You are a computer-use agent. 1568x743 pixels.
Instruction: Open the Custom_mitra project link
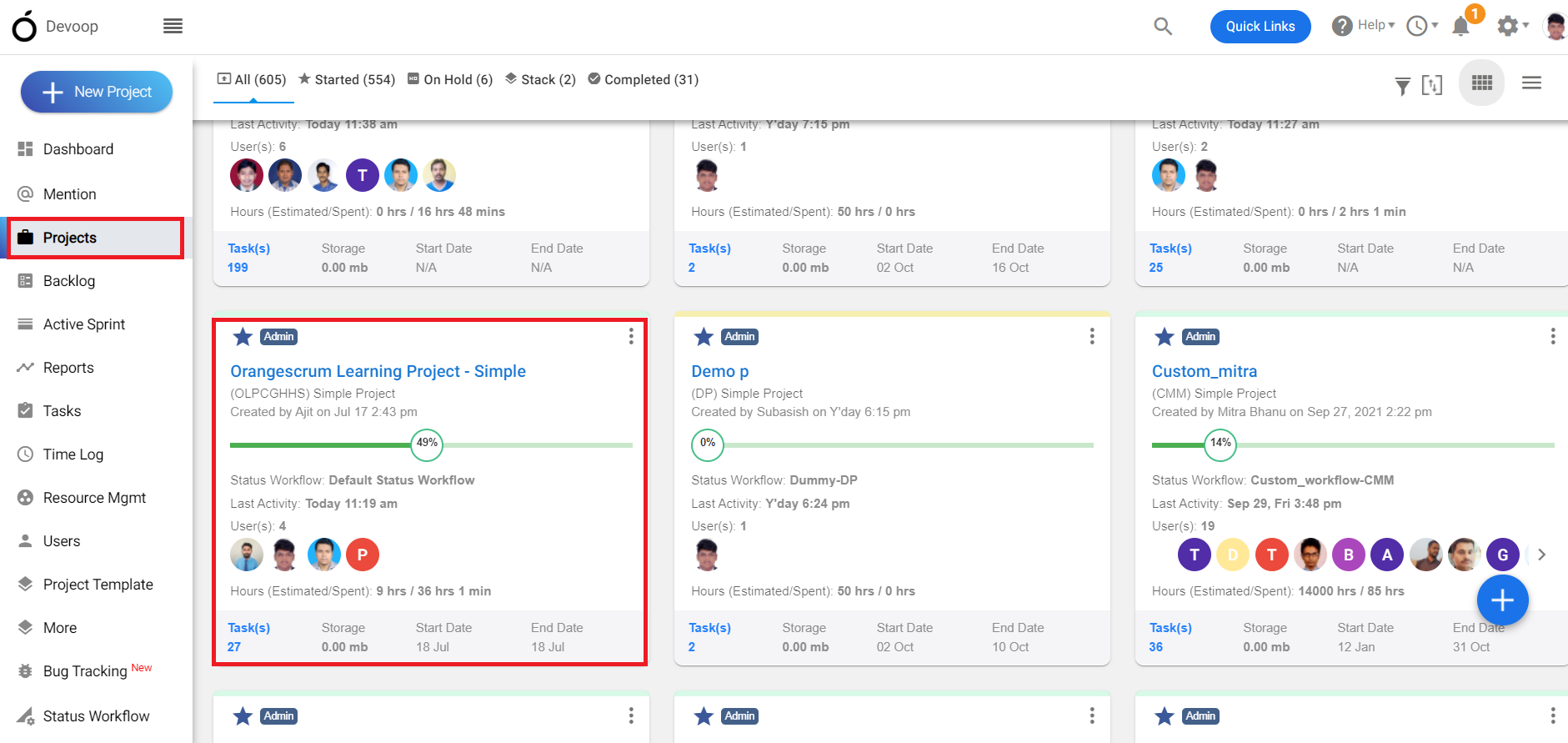point(1205,371)
